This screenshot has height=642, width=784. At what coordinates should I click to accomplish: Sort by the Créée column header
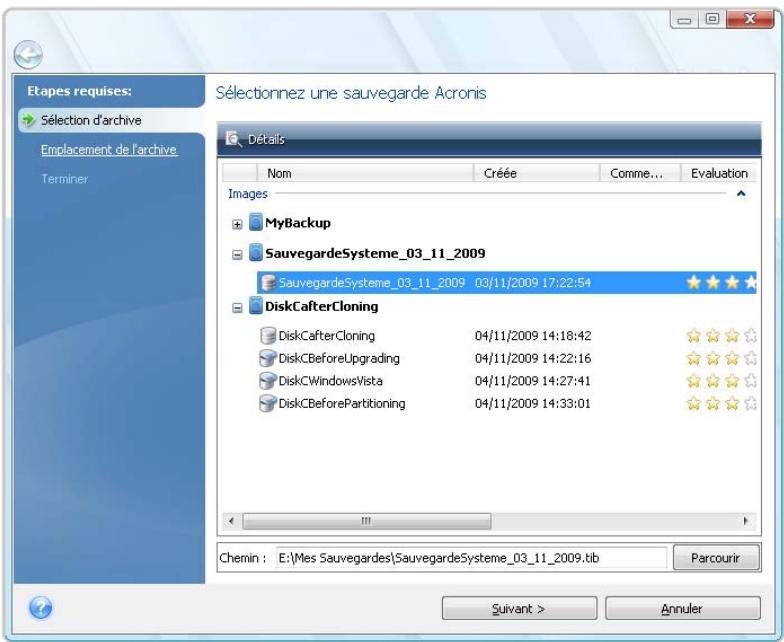click(536, 173)
